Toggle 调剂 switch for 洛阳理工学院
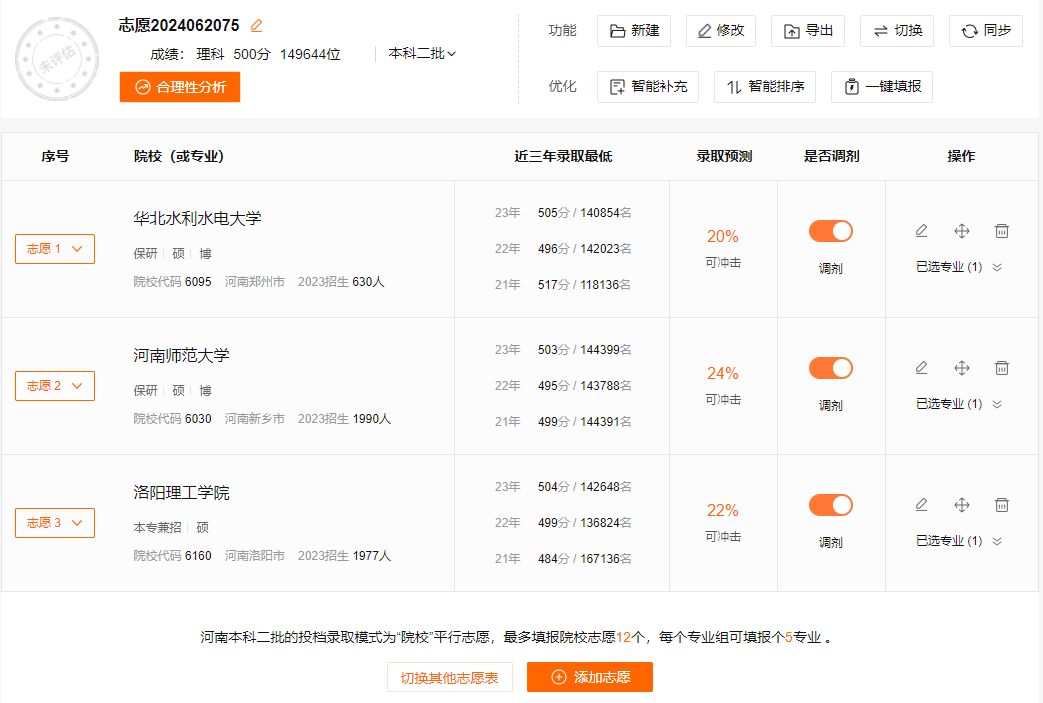The image size is (1043, 703). (x=831, y=505)
